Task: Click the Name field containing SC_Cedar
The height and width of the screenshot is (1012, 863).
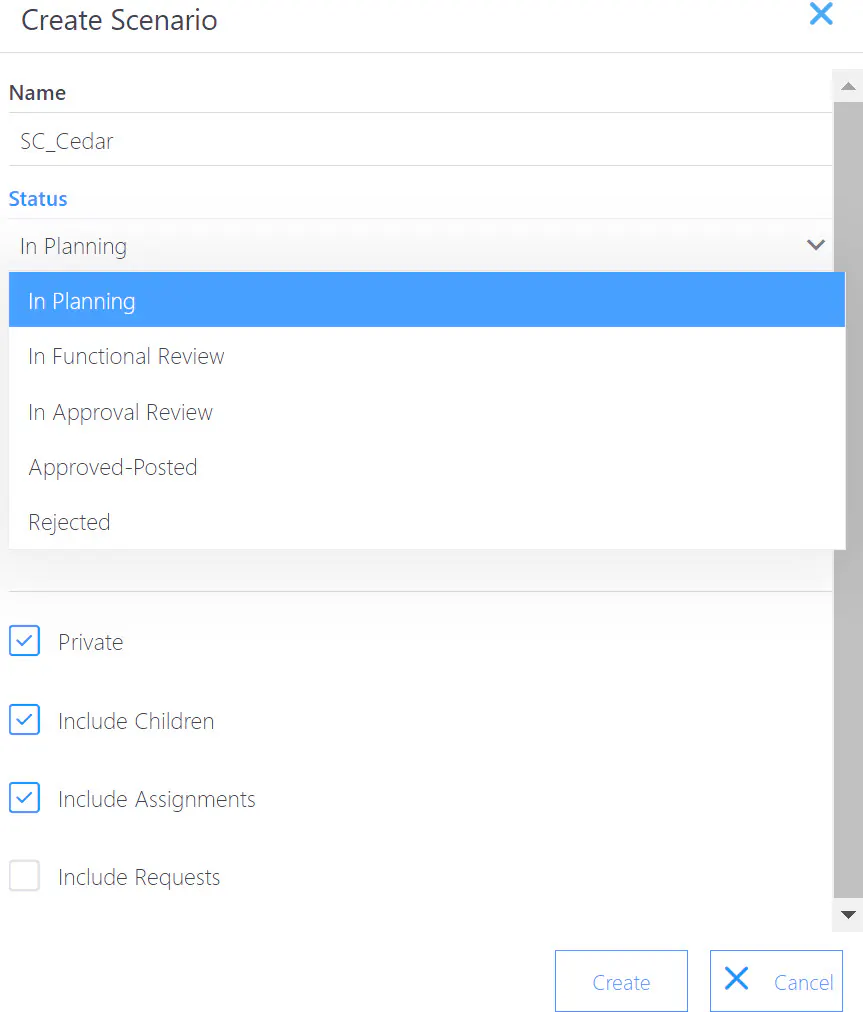Action: coord(420,141)
